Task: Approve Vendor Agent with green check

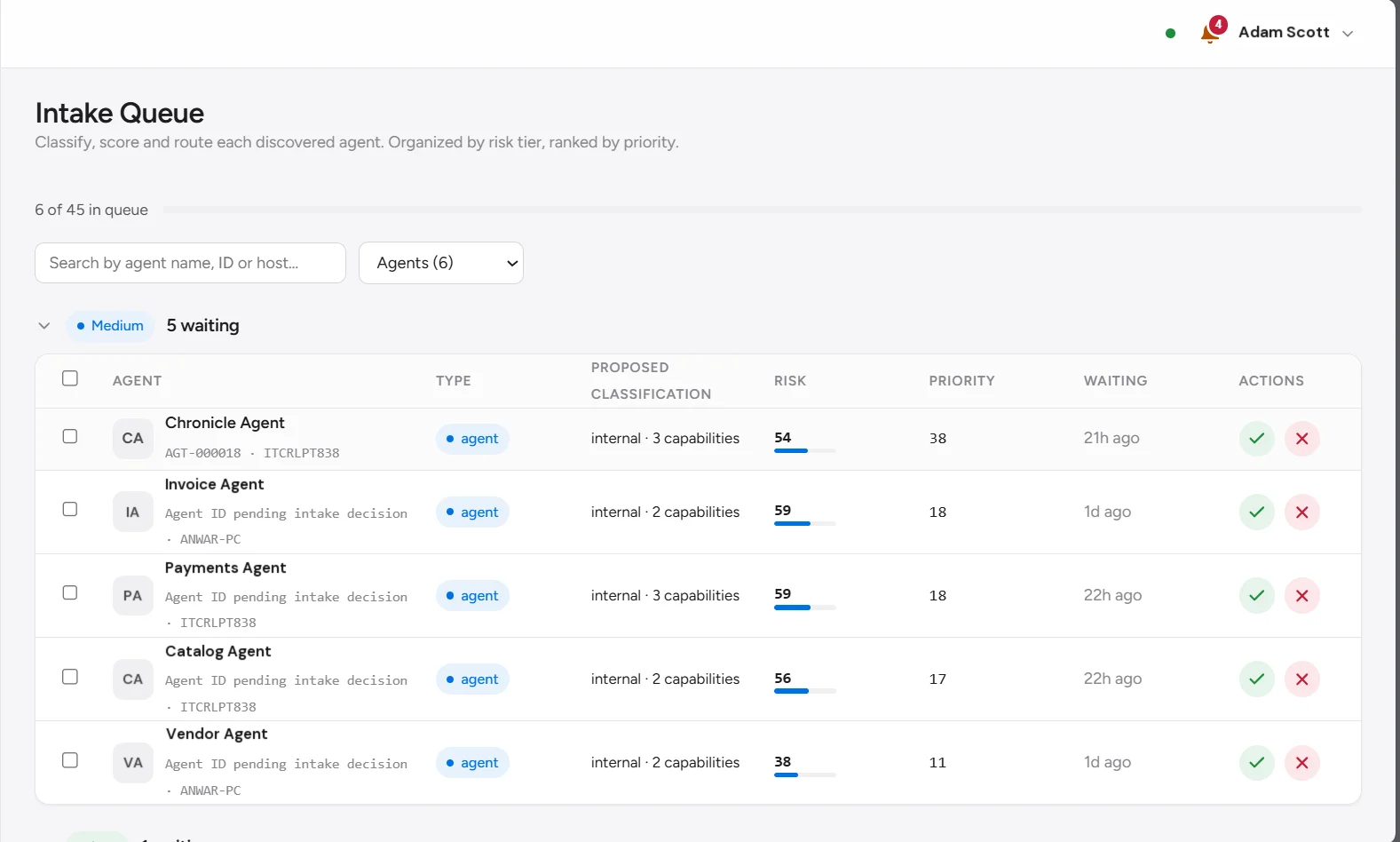Action: pos(1256,763)
